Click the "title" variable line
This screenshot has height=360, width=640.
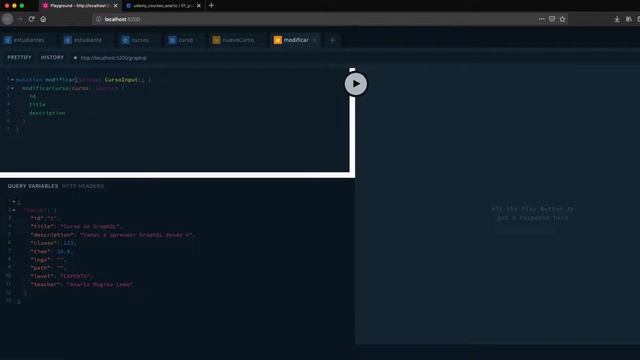76,227
